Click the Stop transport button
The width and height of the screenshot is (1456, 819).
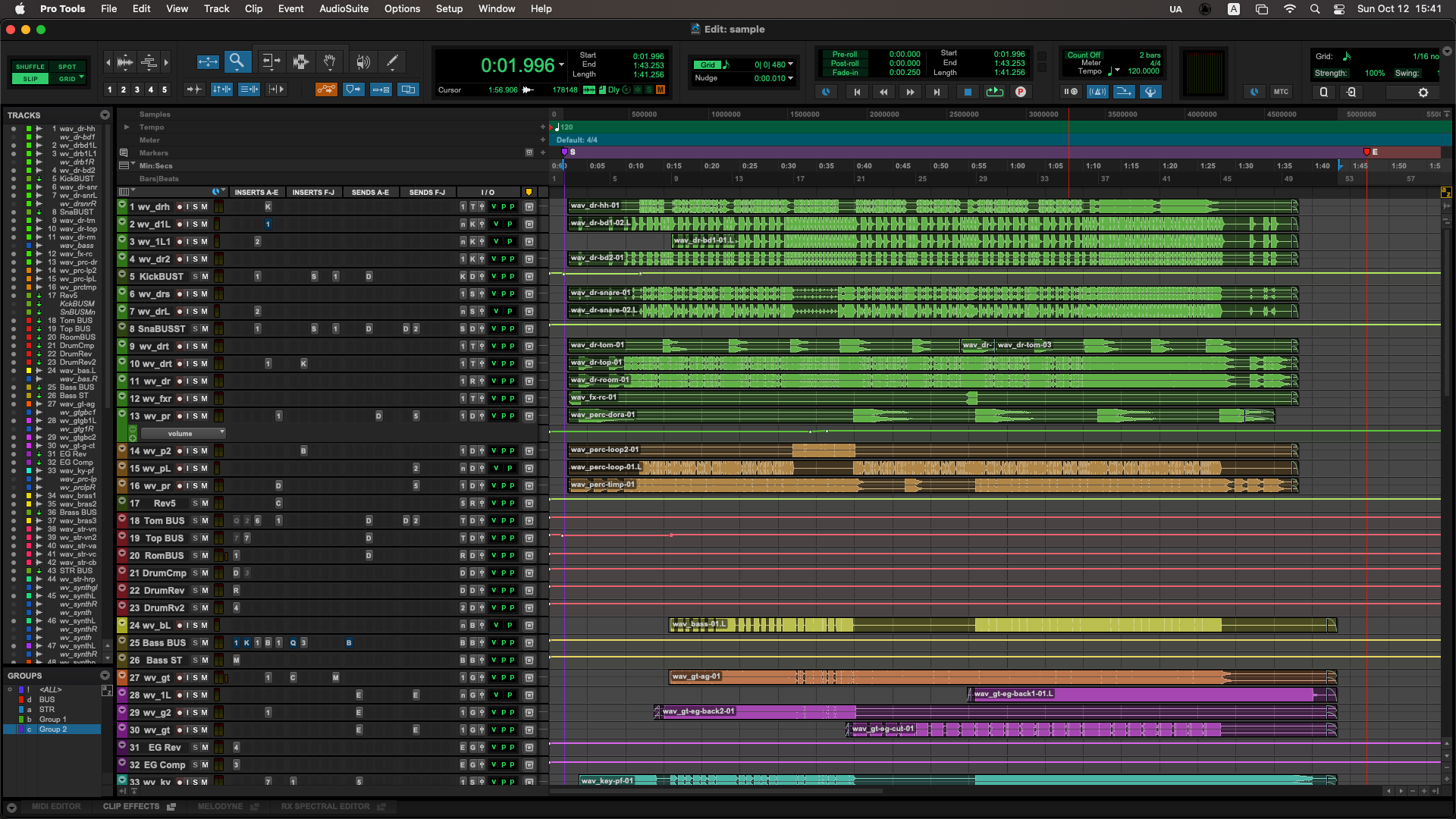pyautogui.click(x=967, y=92)
